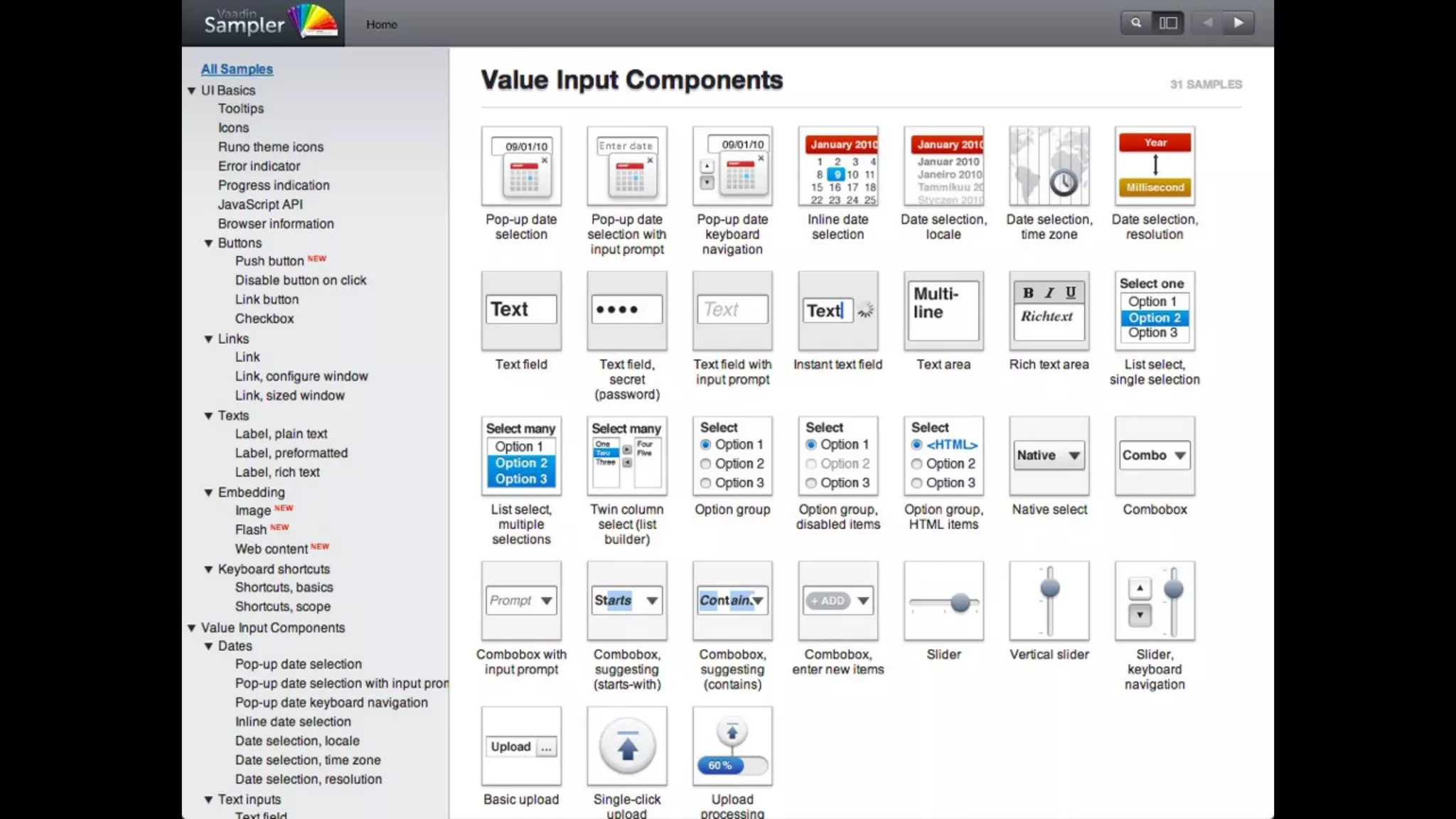Screen dimensions: 1456x819
Task: Open the Pop-up date selection sample icon
Action: (x=521, y=166)
